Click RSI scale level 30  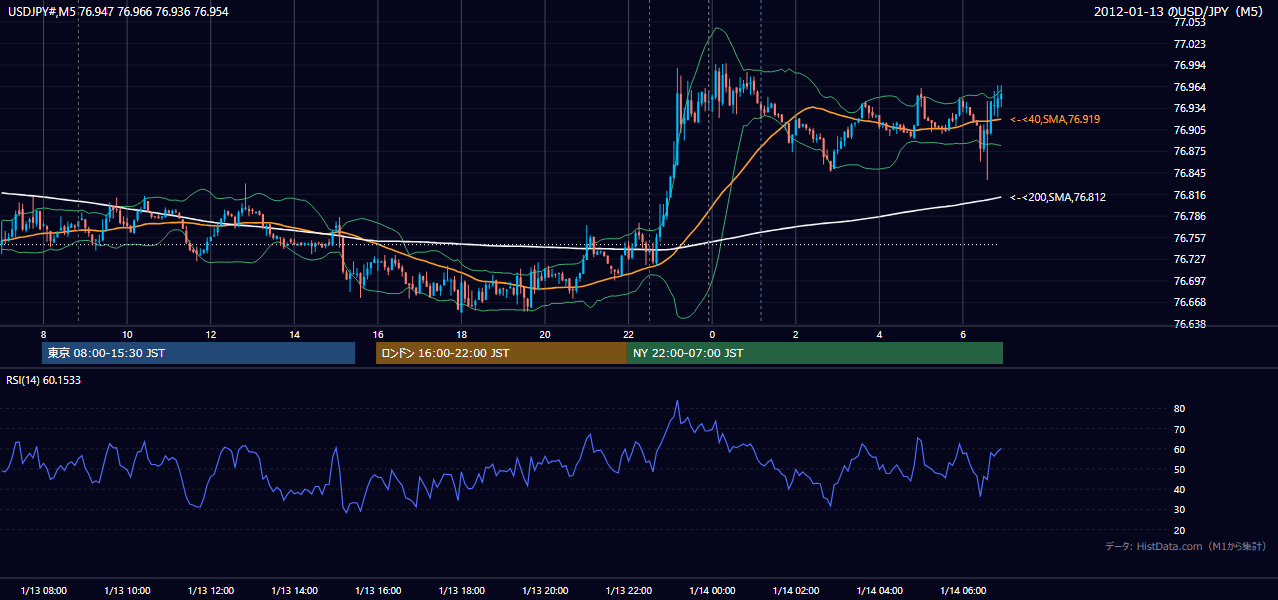pos(1179,510)
